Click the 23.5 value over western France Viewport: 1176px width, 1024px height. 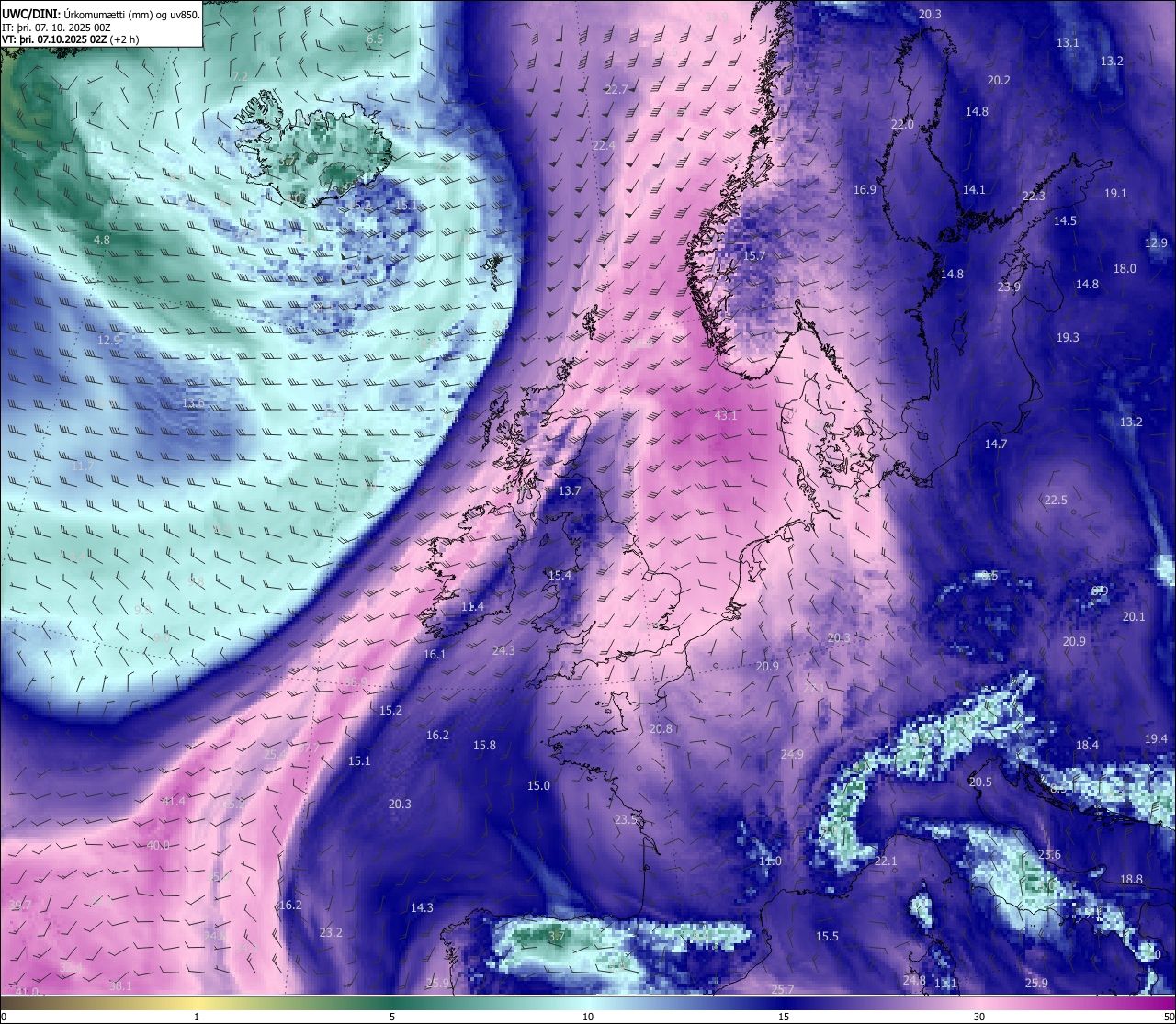point(626,819)
